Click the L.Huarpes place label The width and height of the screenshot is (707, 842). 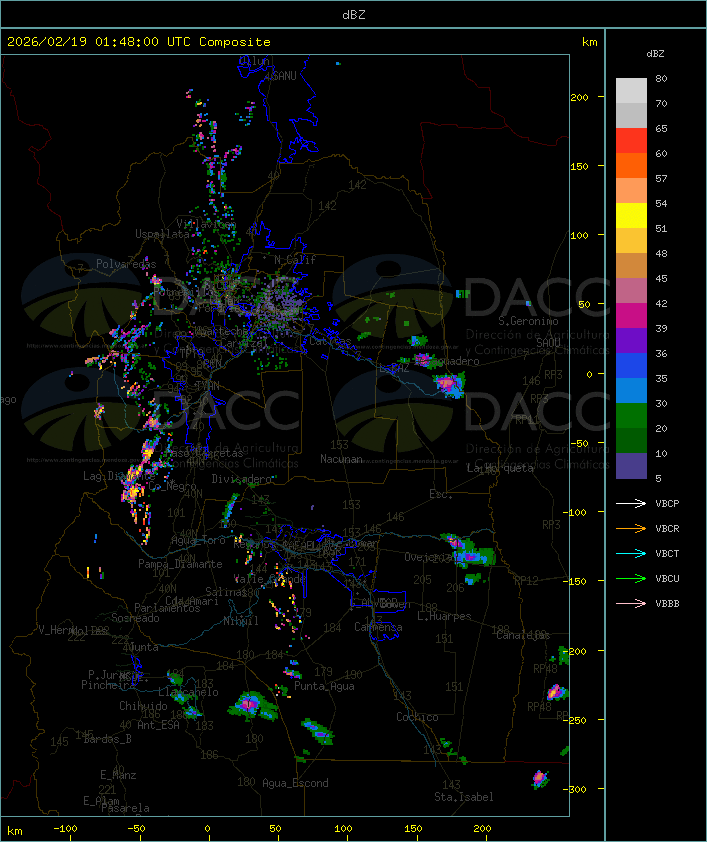[x=444, y=616]
